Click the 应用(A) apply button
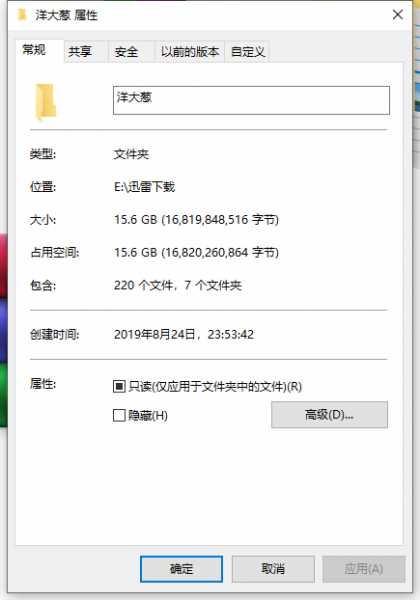Viewport: 420px width, 600px height. click(x=364, y=569)
